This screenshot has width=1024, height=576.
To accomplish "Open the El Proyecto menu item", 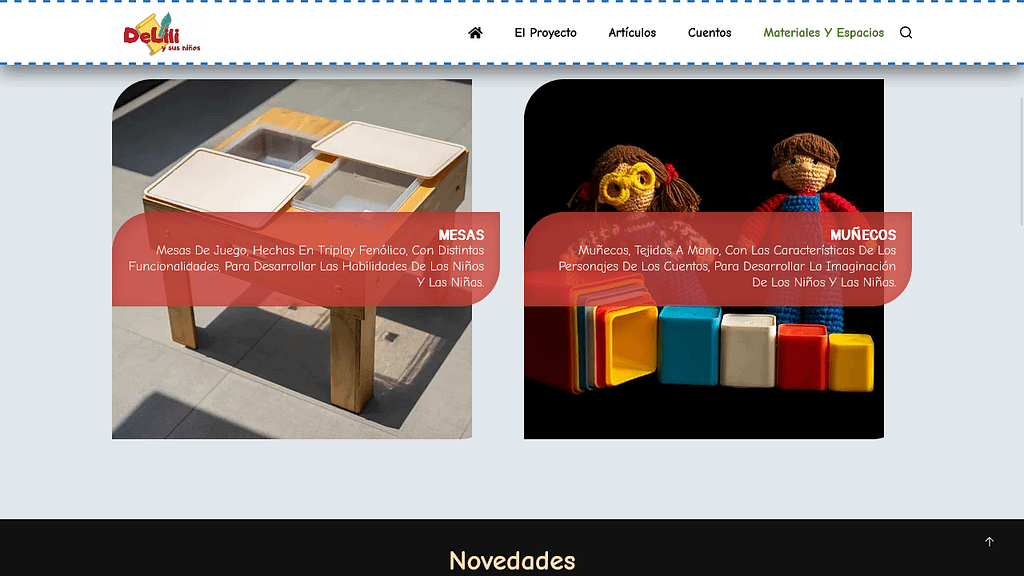I will tap(545, 33).
